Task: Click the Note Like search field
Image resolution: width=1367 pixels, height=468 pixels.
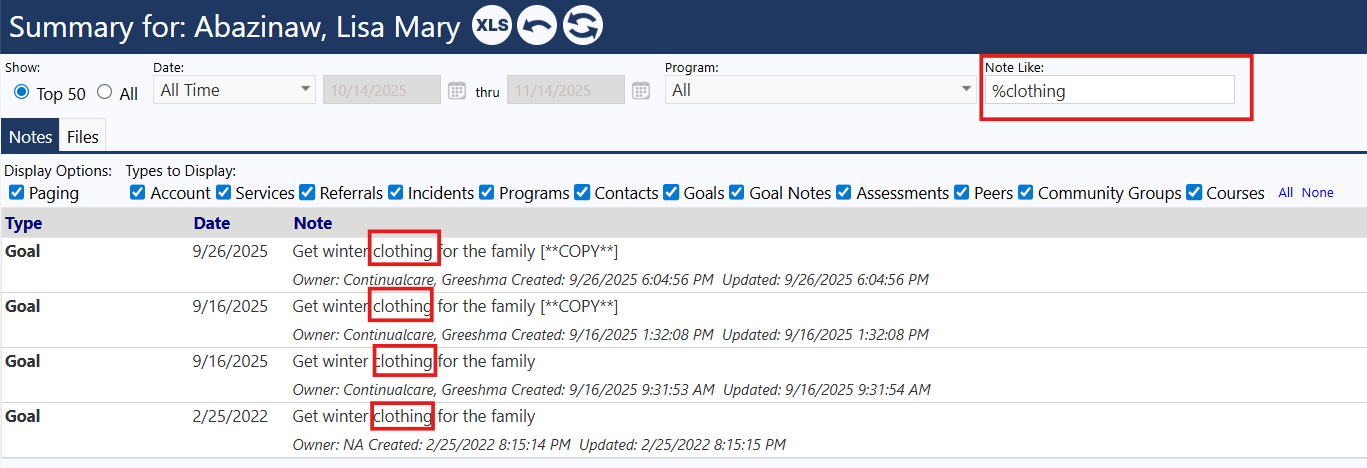Action: tap(1109, 90)
